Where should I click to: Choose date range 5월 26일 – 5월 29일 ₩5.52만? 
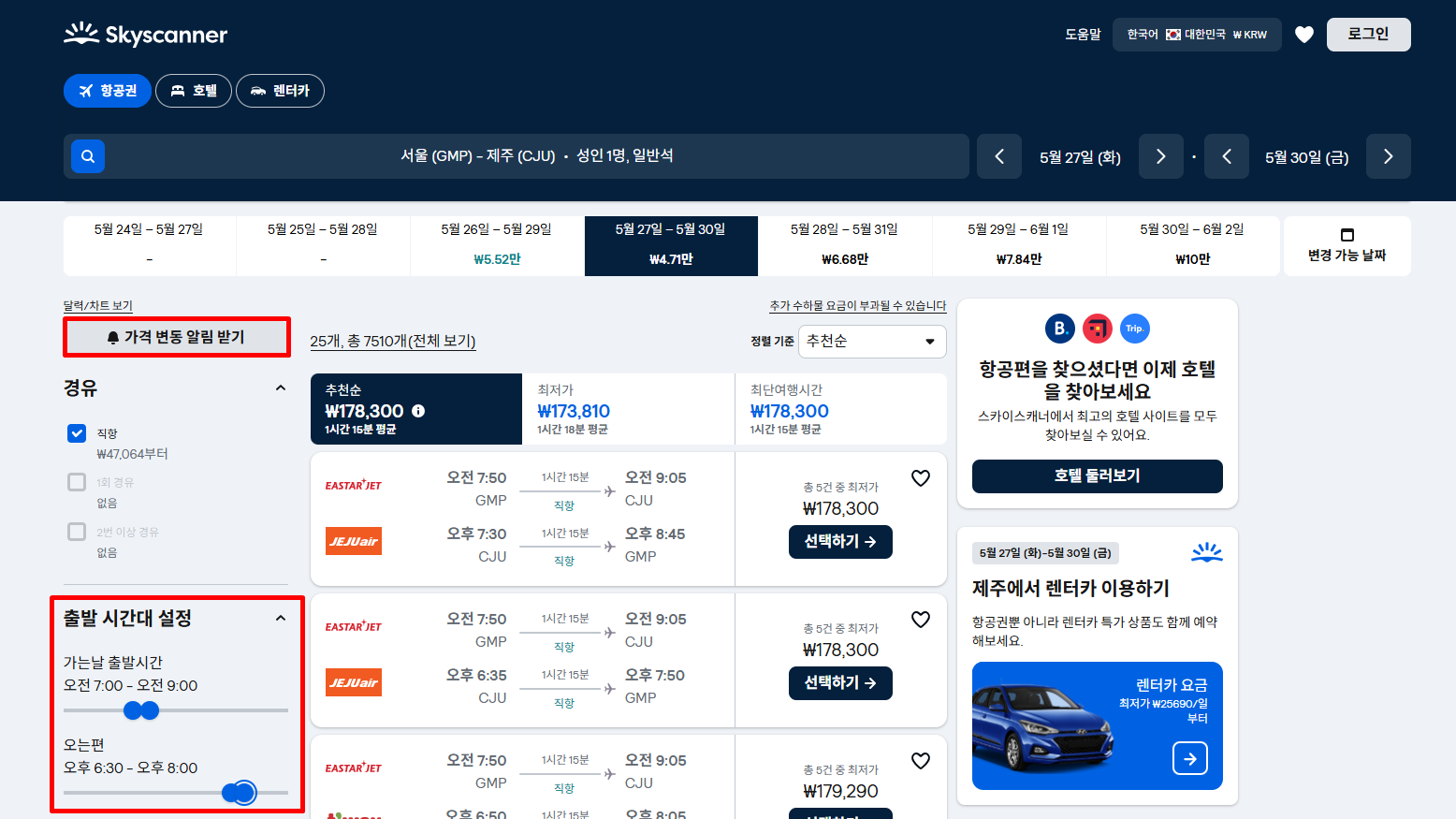click(497, 245)
